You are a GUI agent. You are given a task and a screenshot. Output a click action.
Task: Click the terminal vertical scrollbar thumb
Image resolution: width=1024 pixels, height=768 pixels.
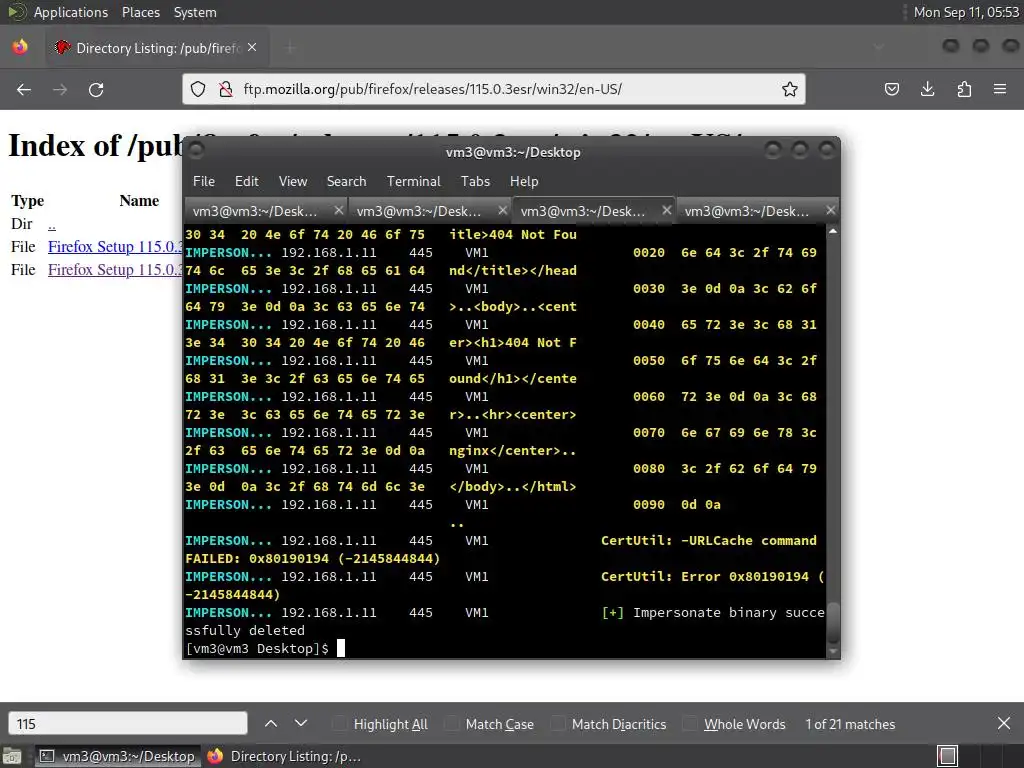pyautogui.click(x=833, y=622)
